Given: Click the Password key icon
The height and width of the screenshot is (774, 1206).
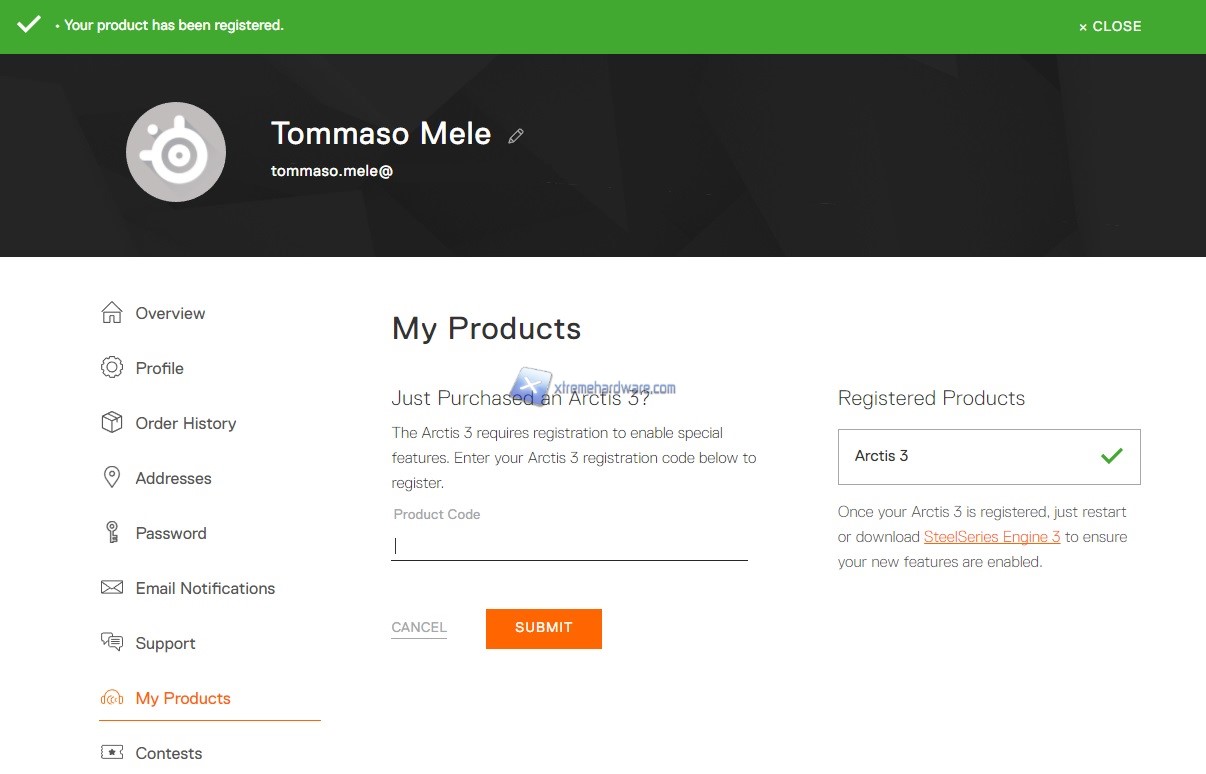Looking at the screenshot, I should 112,533.
